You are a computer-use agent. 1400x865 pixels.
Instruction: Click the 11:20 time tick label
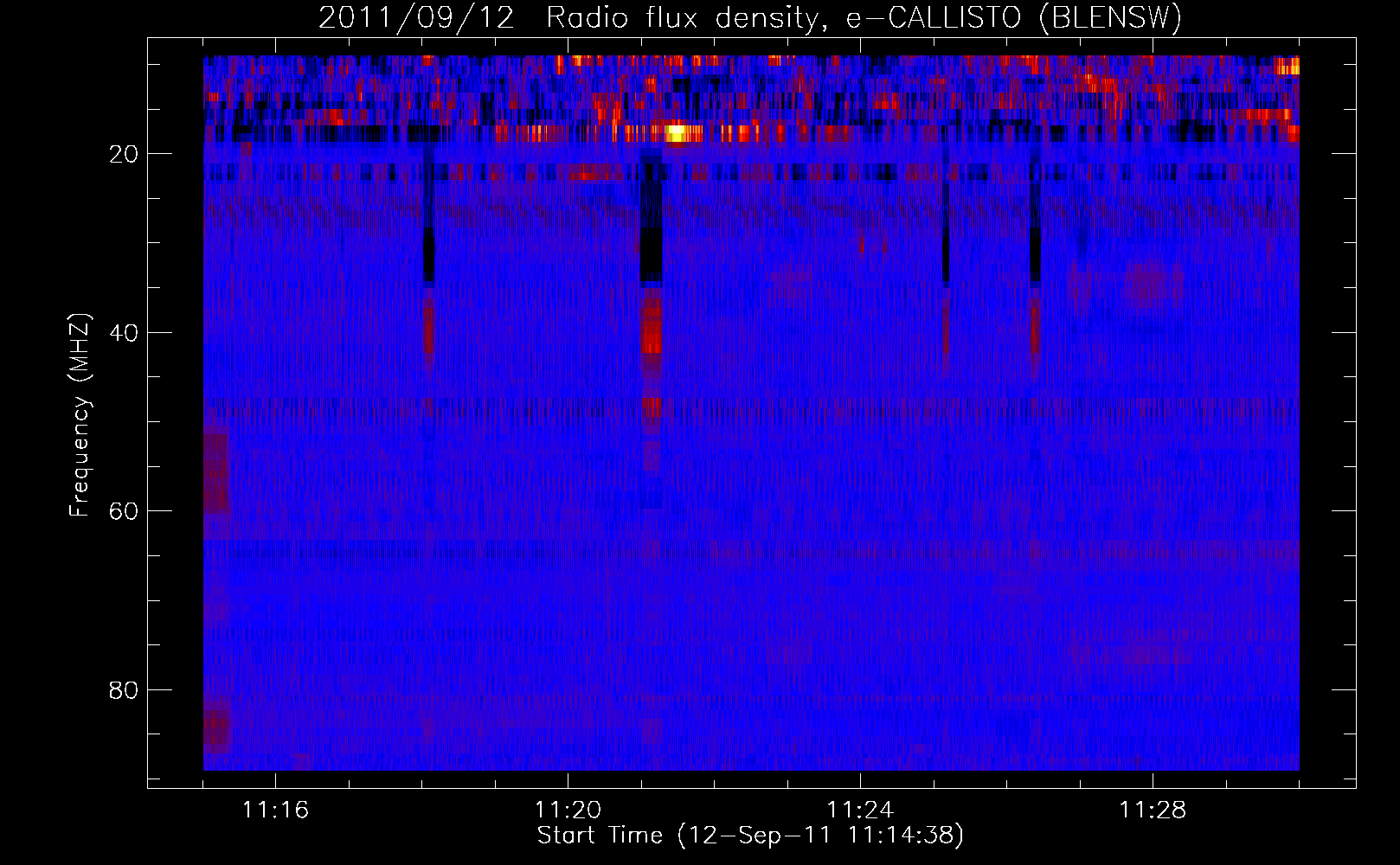click(568, 811)
